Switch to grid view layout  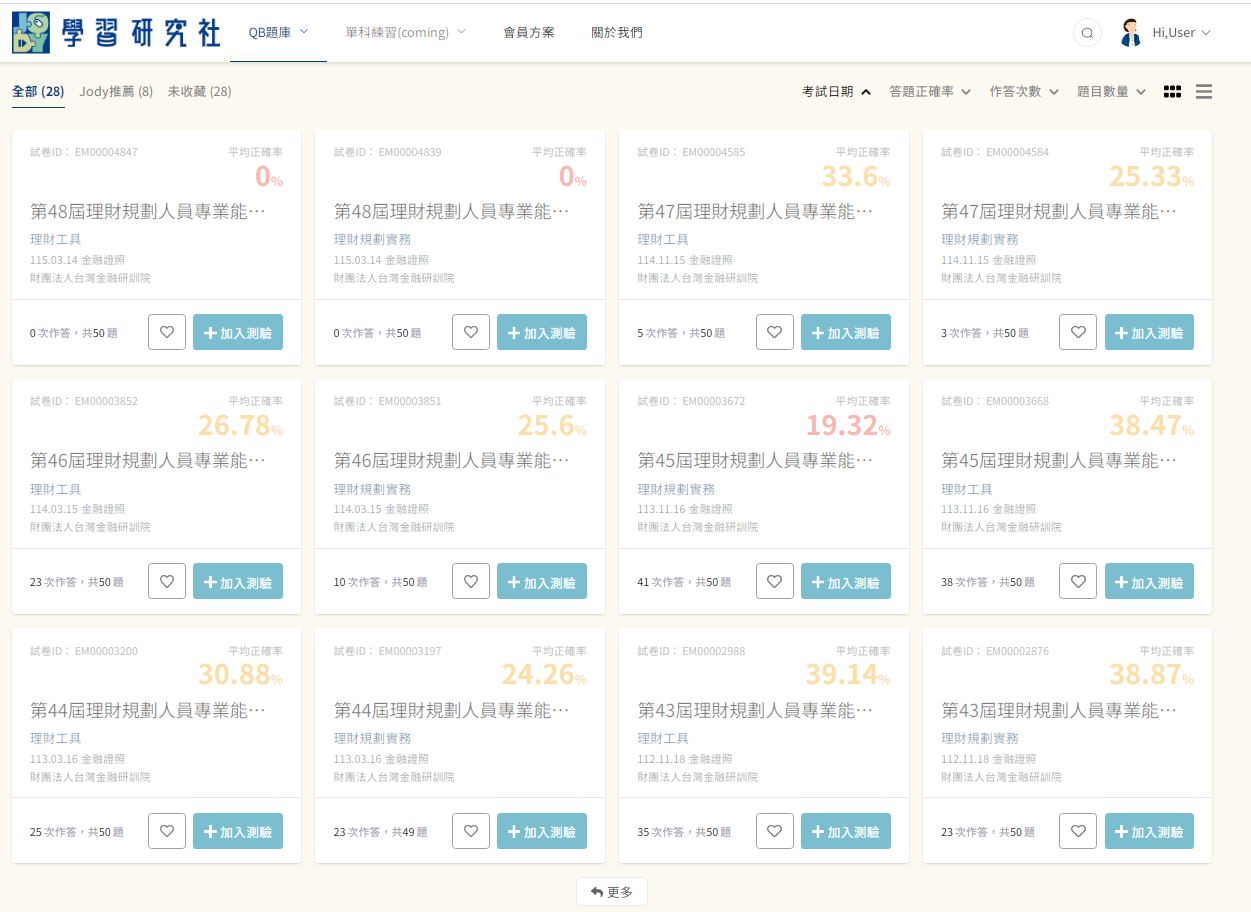[x=1172, y=92]
